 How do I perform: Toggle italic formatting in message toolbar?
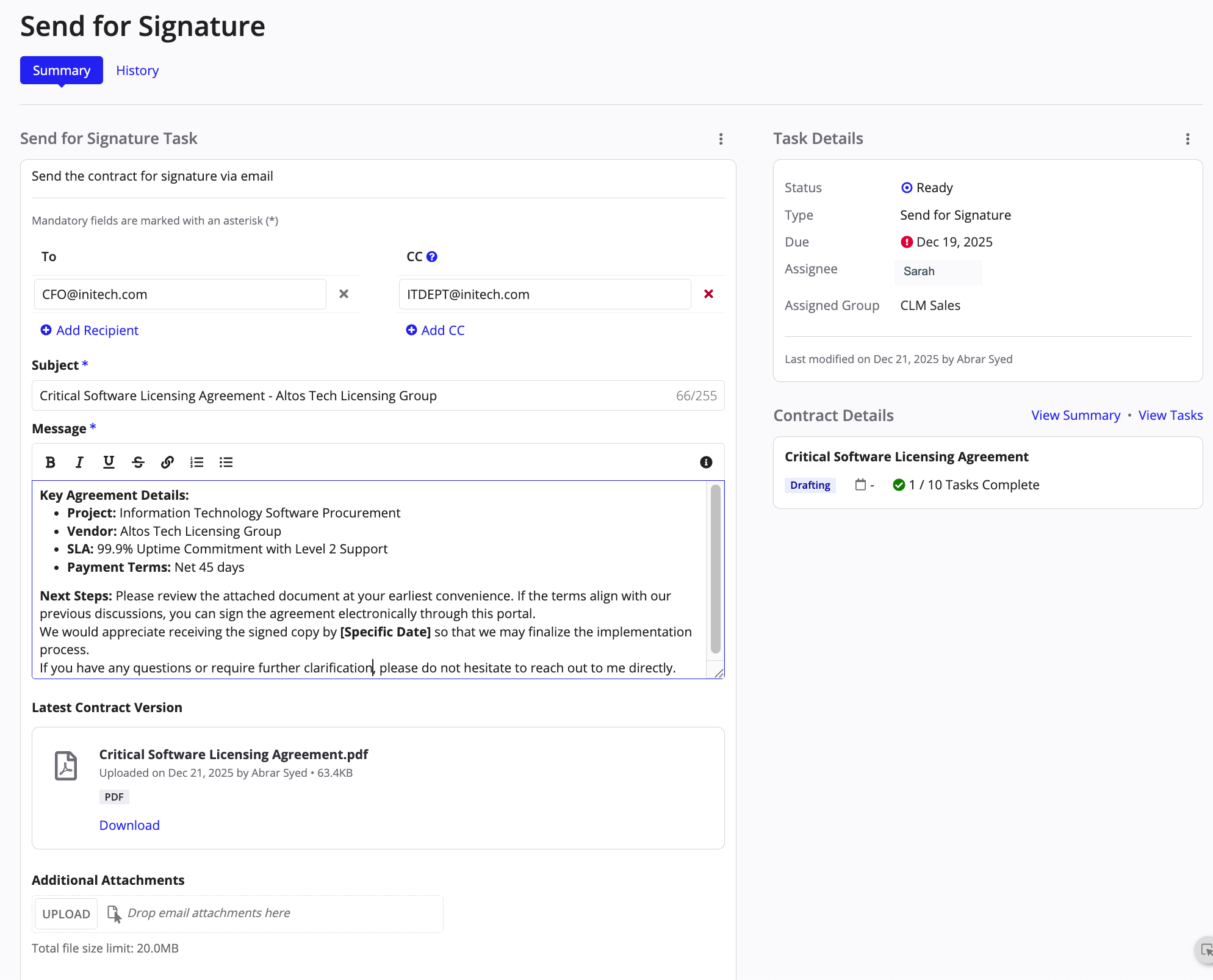point(79,463)
